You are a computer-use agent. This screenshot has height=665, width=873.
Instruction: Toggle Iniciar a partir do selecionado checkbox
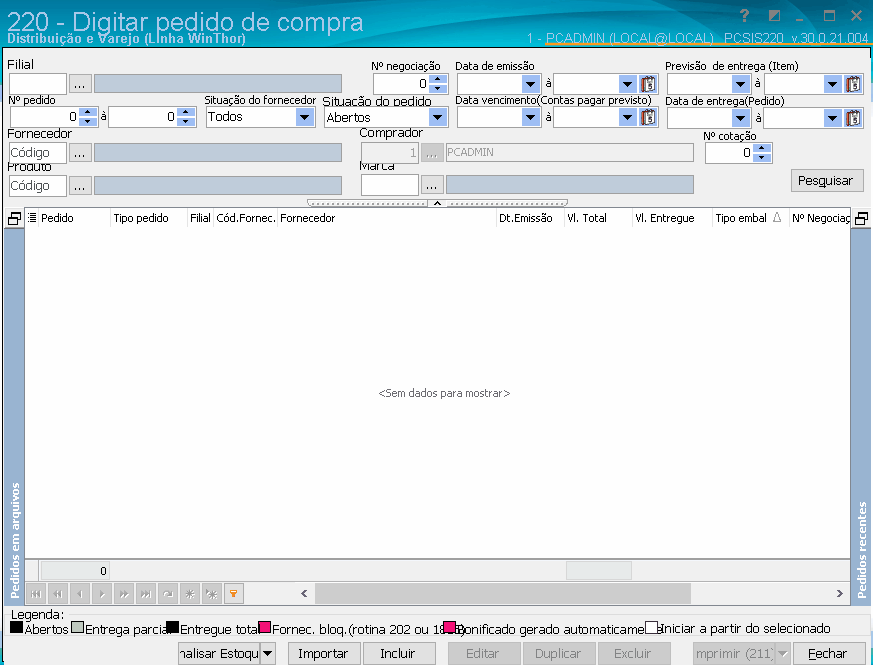coord(651,628)
